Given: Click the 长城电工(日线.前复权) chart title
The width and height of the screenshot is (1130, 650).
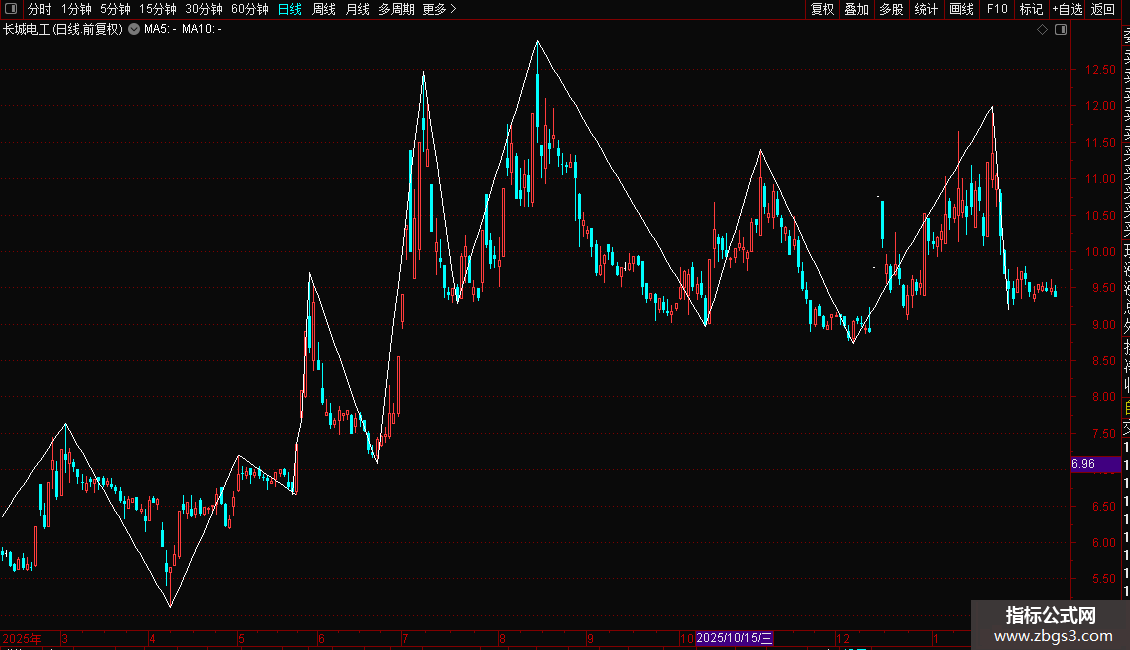Looking at the screenshot, I should 63,29.
